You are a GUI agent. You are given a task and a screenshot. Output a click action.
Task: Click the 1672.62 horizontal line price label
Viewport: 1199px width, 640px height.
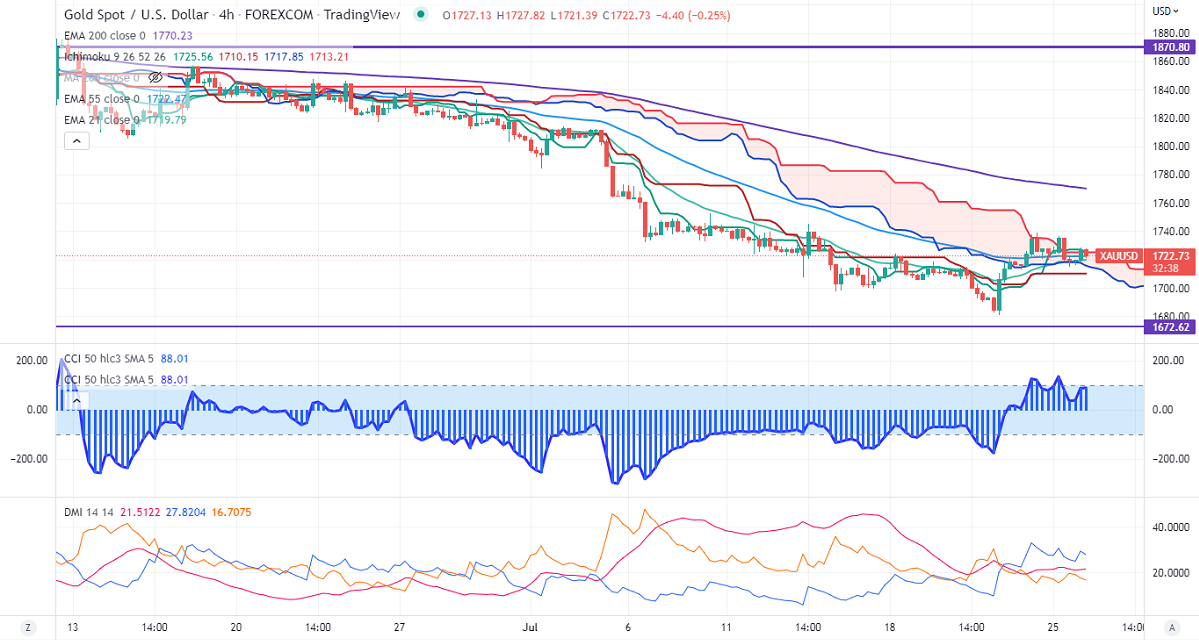click(1171, 327)
